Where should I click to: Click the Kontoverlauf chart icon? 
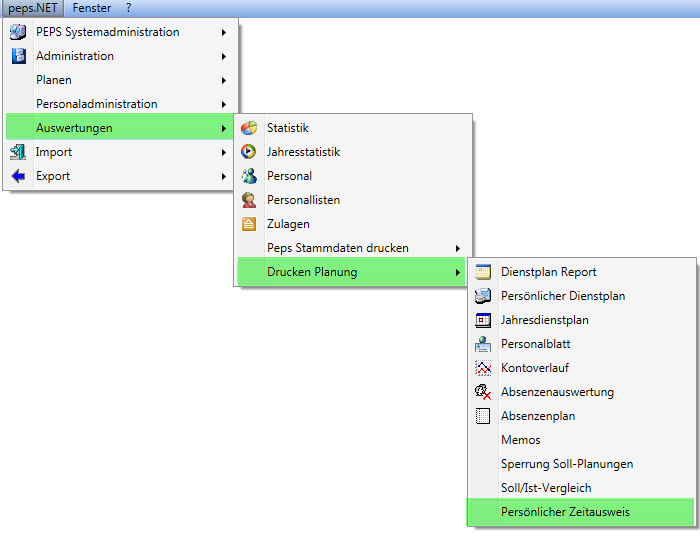(483, 368)
